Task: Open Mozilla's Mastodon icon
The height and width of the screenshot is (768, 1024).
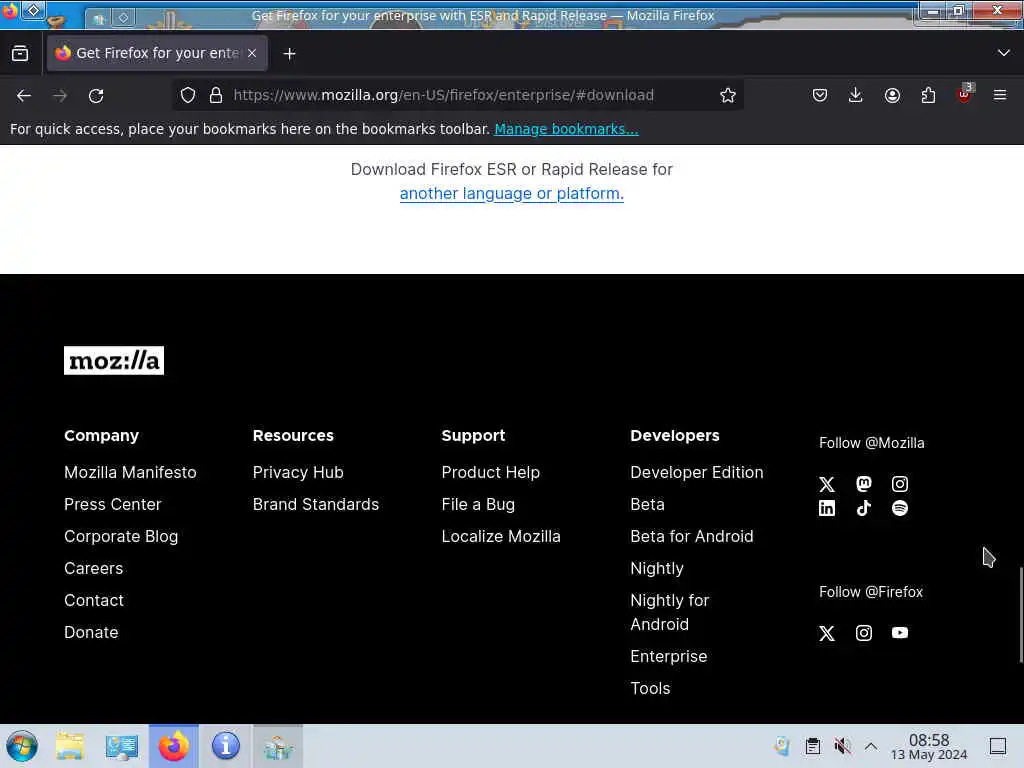Action: (x=863, y=484)
